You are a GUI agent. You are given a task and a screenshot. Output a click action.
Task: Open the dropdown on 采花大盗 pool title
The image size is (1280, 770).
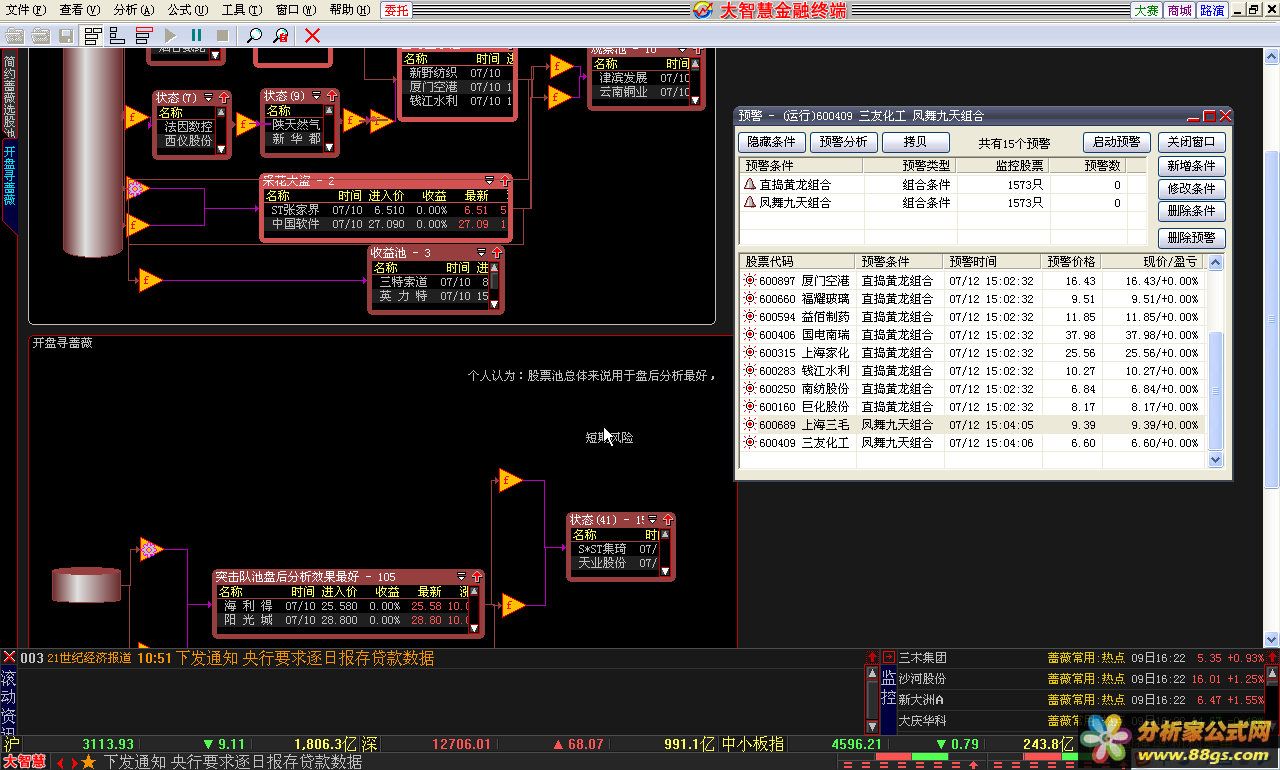[489, 181]
